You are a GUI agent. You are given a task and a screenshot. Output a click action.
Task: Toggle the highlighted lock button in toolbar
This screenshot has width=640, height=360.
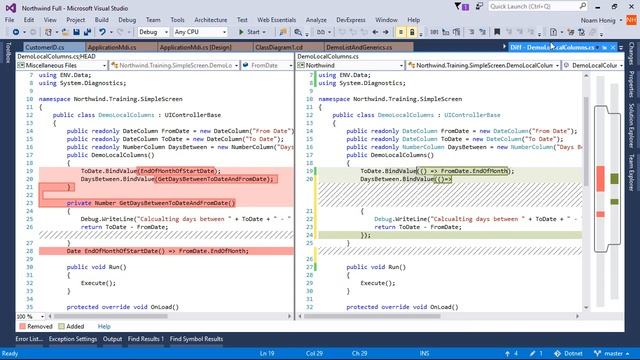(x=412, y=32)
